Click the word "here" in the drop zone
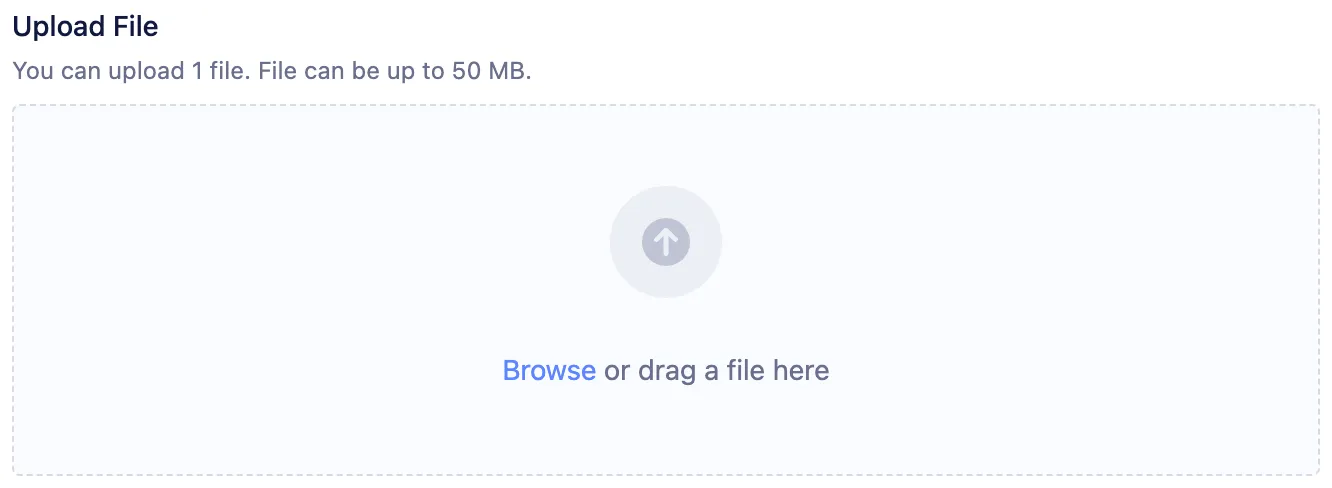This screenshot has width=1332, height=488. [x=801, y=371]
